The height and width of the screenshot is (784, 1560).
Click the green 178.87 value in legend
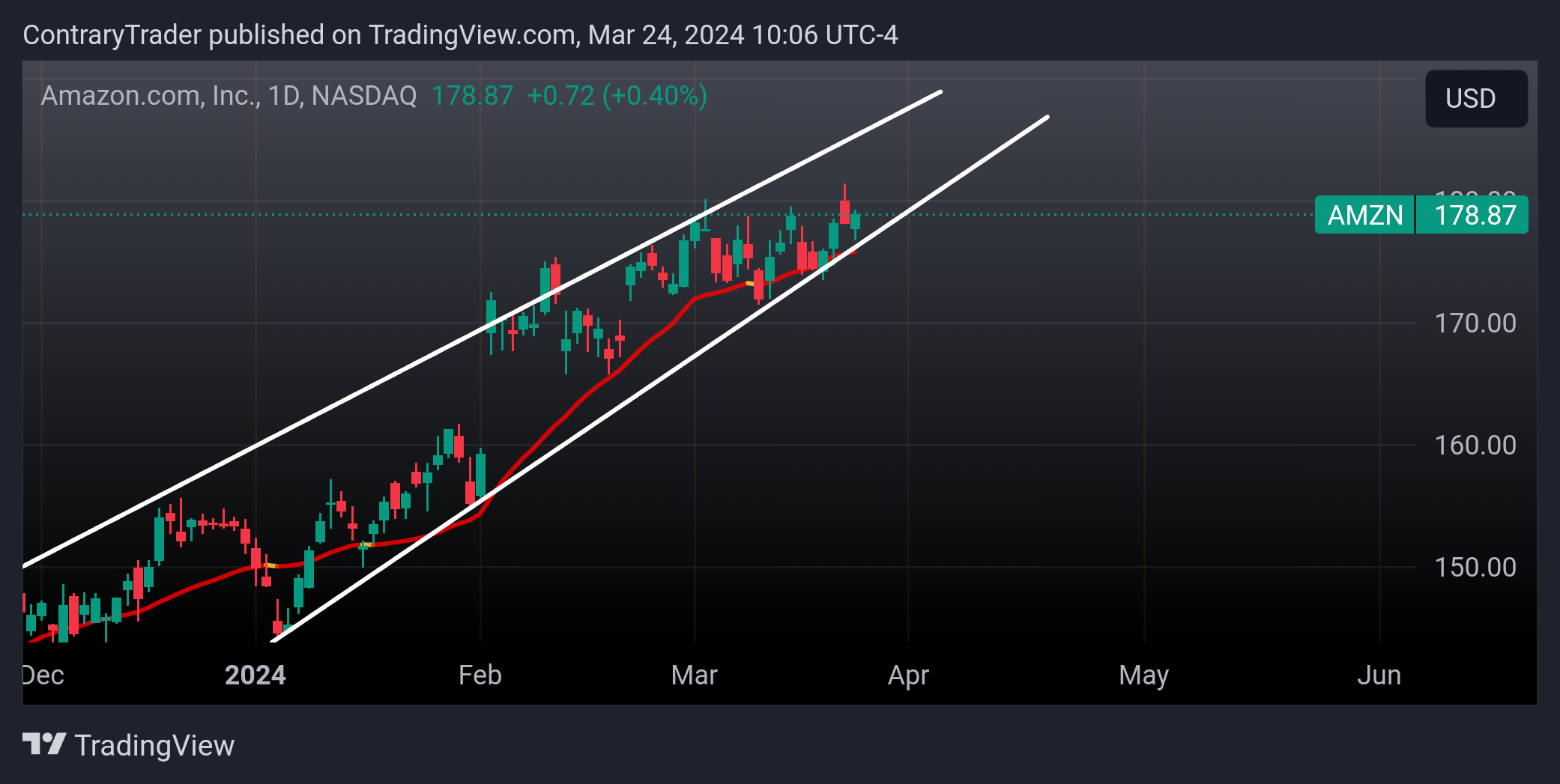pyautogui.click(x=472, y=96)
